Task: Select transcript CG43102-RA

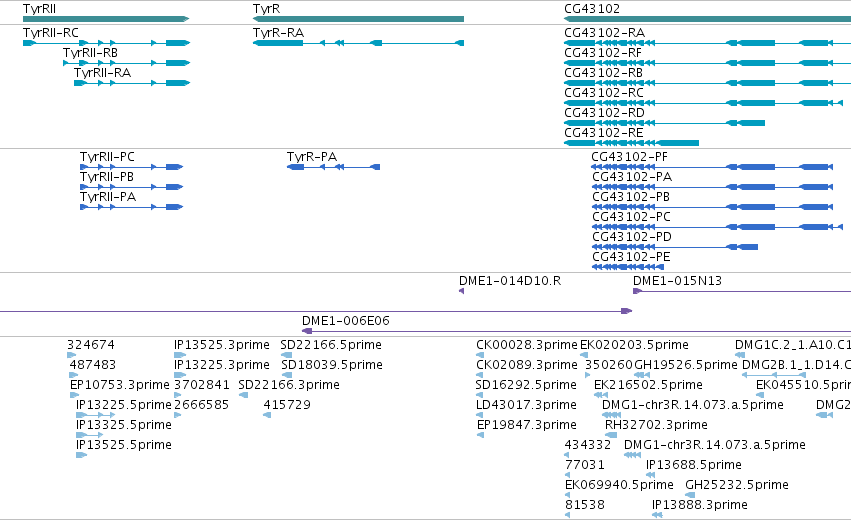Action: click(707, 43)
